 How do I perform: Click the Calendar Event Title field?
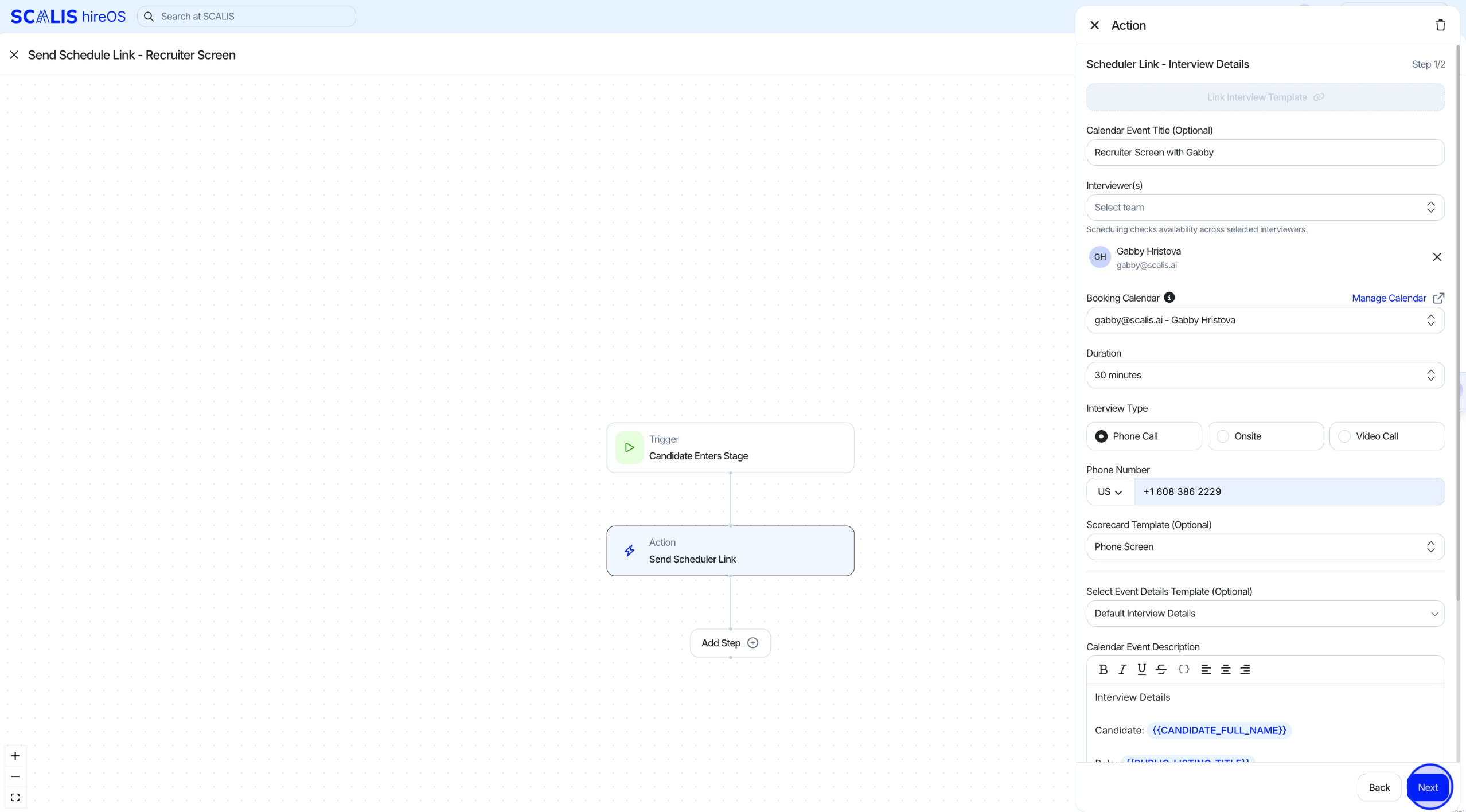click(1265, 153)
